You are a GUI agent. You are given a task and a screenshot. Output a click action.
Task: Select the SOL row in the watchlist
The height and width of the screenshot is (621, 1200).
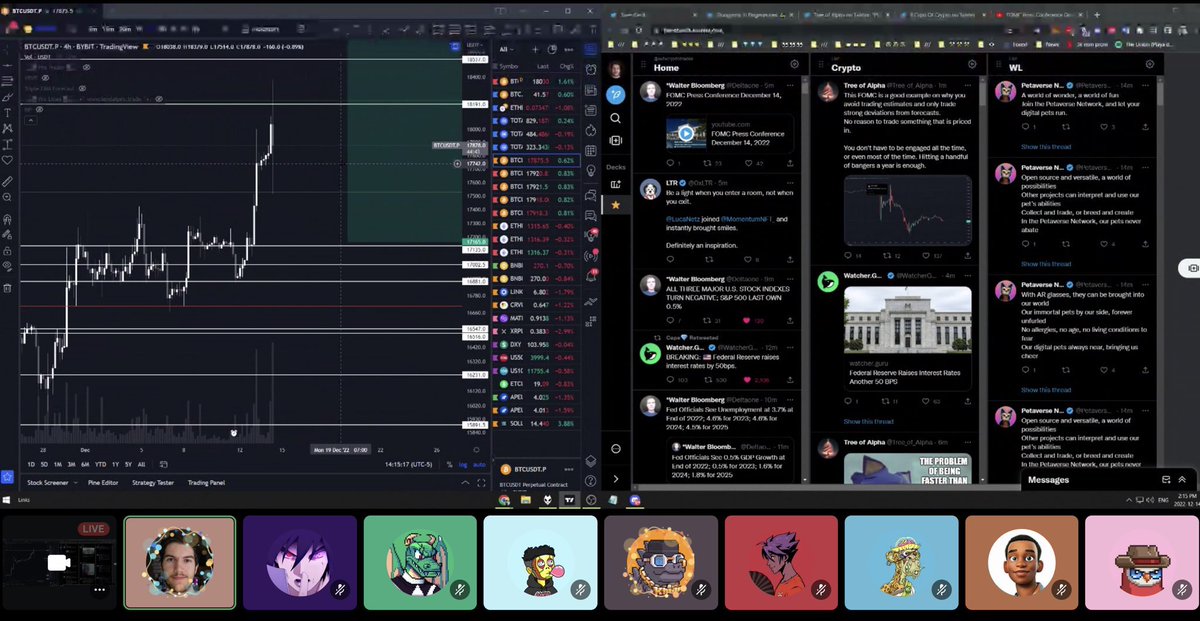536,423
